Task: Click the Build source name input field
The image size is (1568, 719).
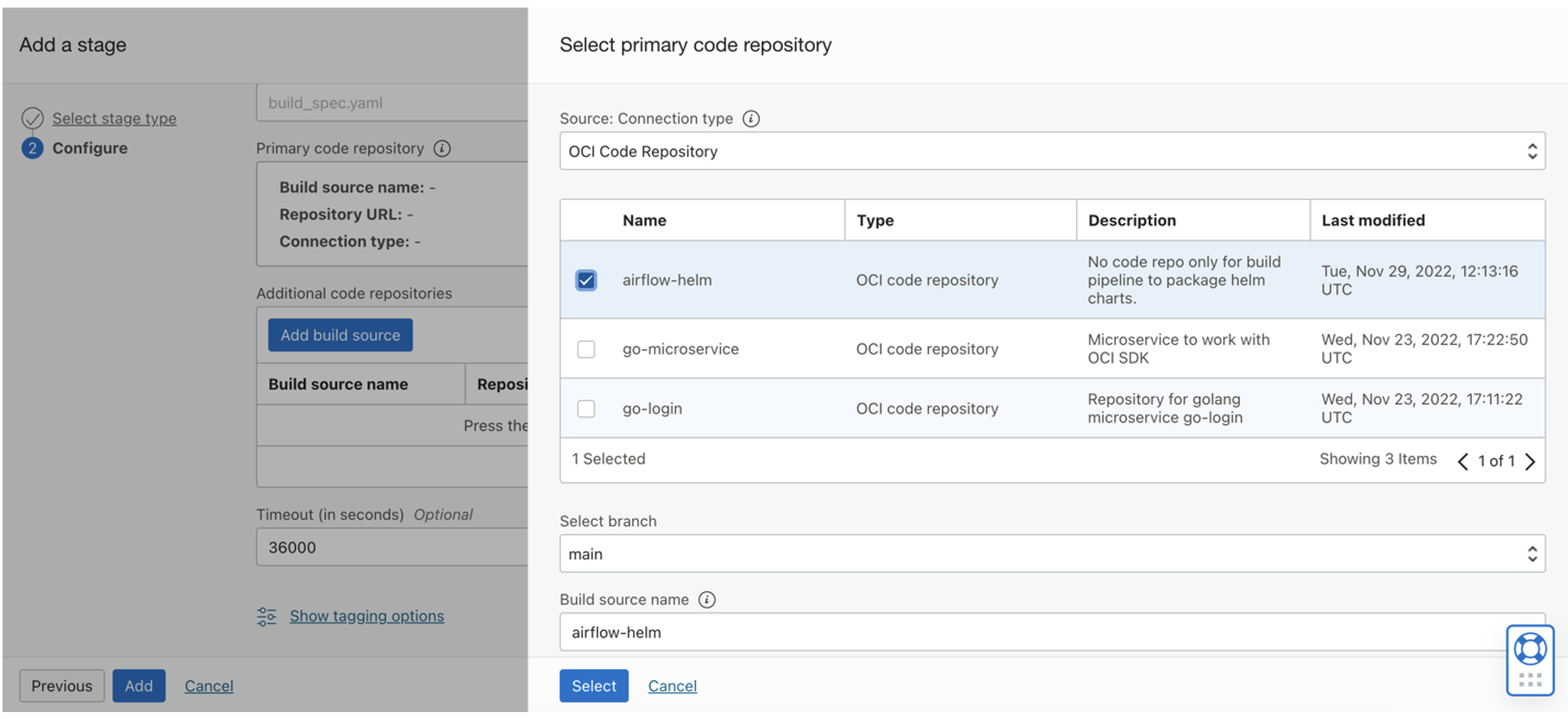Action: point(1032,632)
